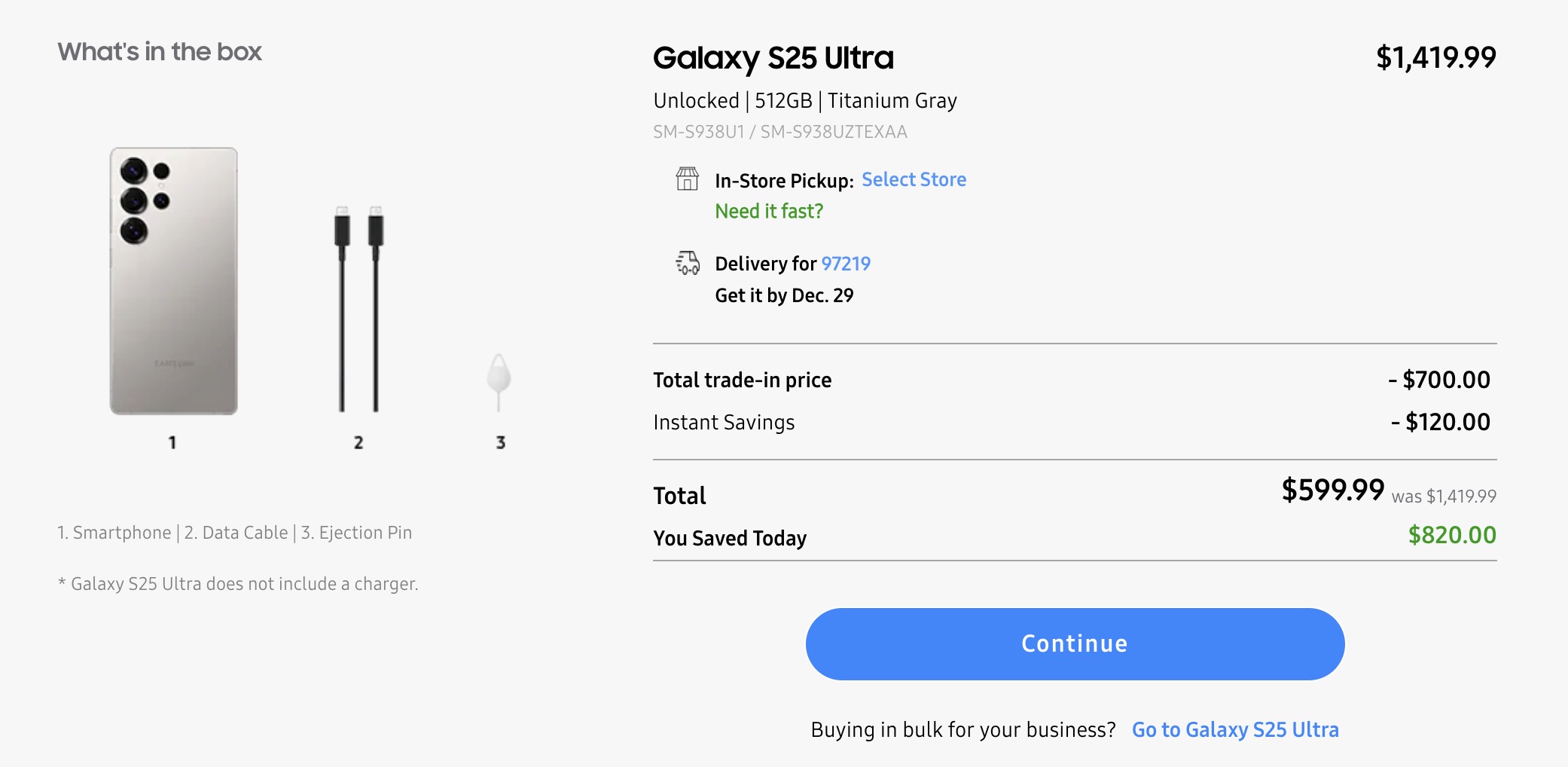This screenshot has width=1568, height=767.
Task: Click the delivery truck icon
Action: (x=688, y=263)
